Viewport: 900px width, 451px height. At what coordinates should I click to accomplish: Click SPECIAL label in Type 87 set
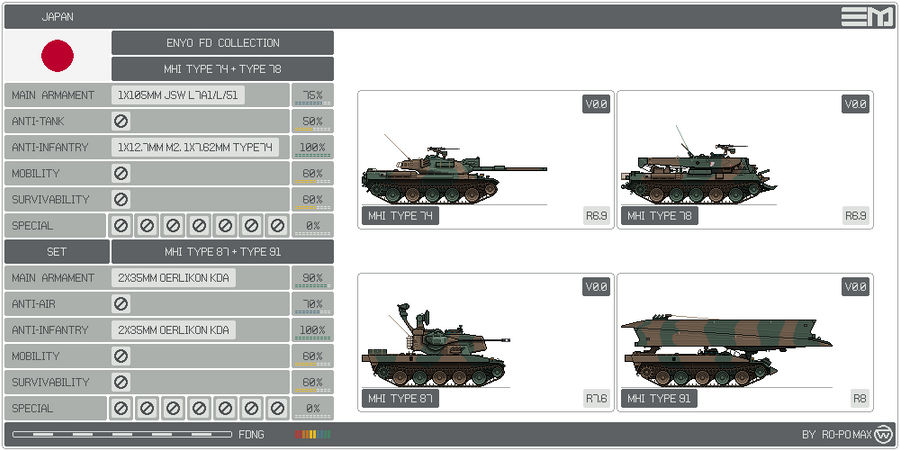pos(32,408)
